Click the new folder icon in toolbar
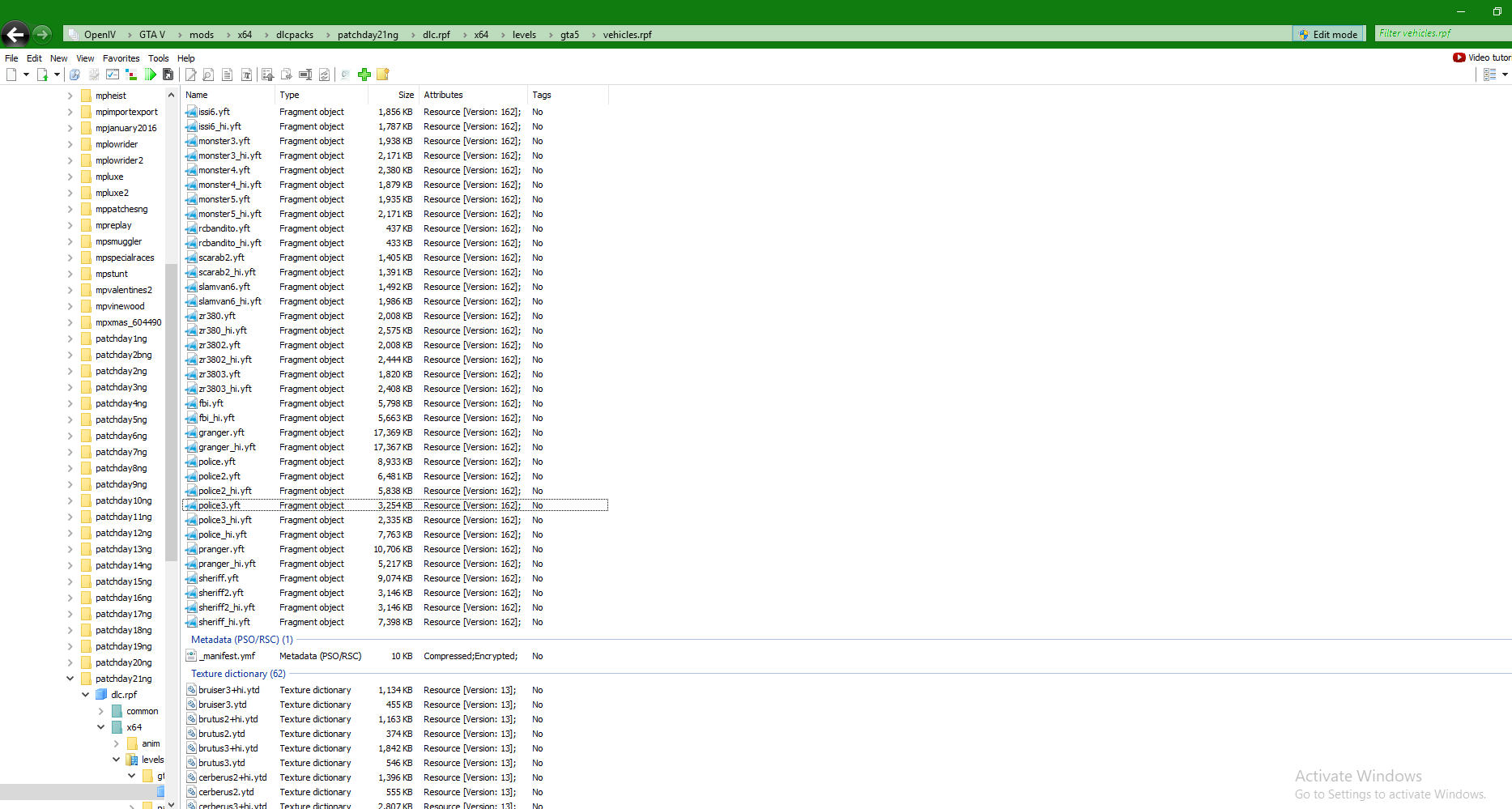Screen dimensions: 1512x809 tap(383, 75)
